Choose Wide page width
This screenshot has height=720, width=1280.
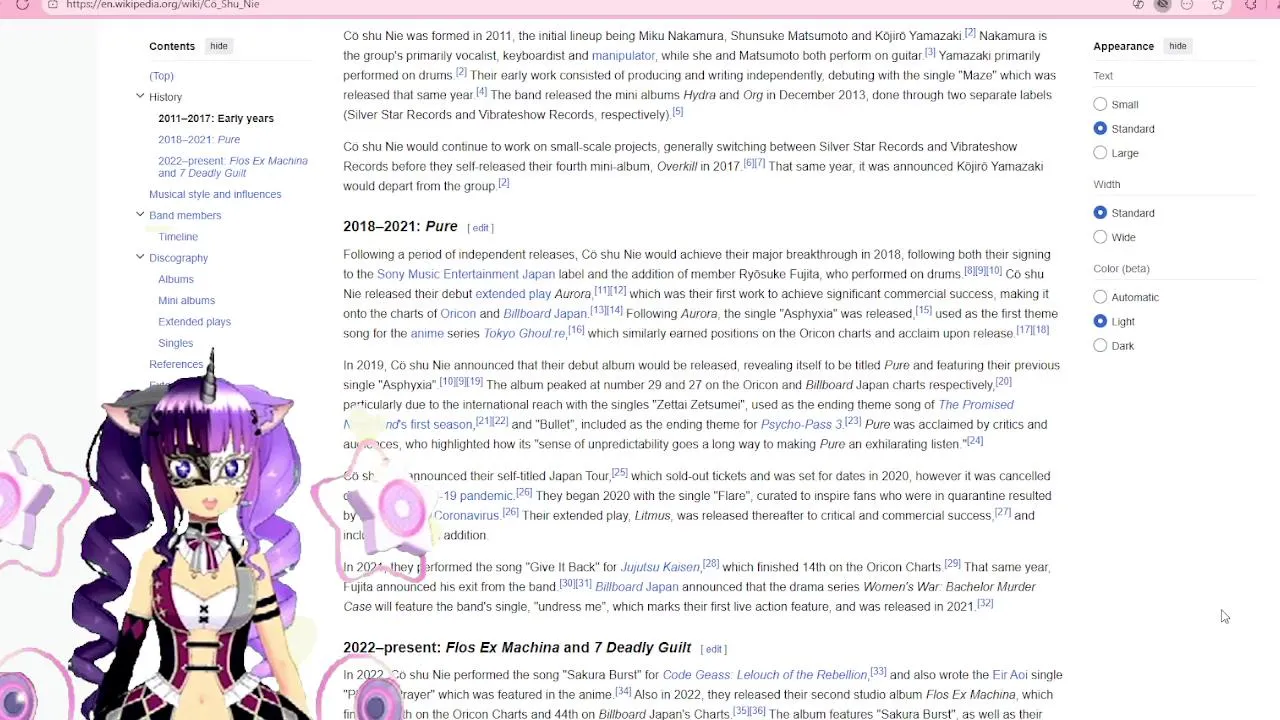(1100, 237)
